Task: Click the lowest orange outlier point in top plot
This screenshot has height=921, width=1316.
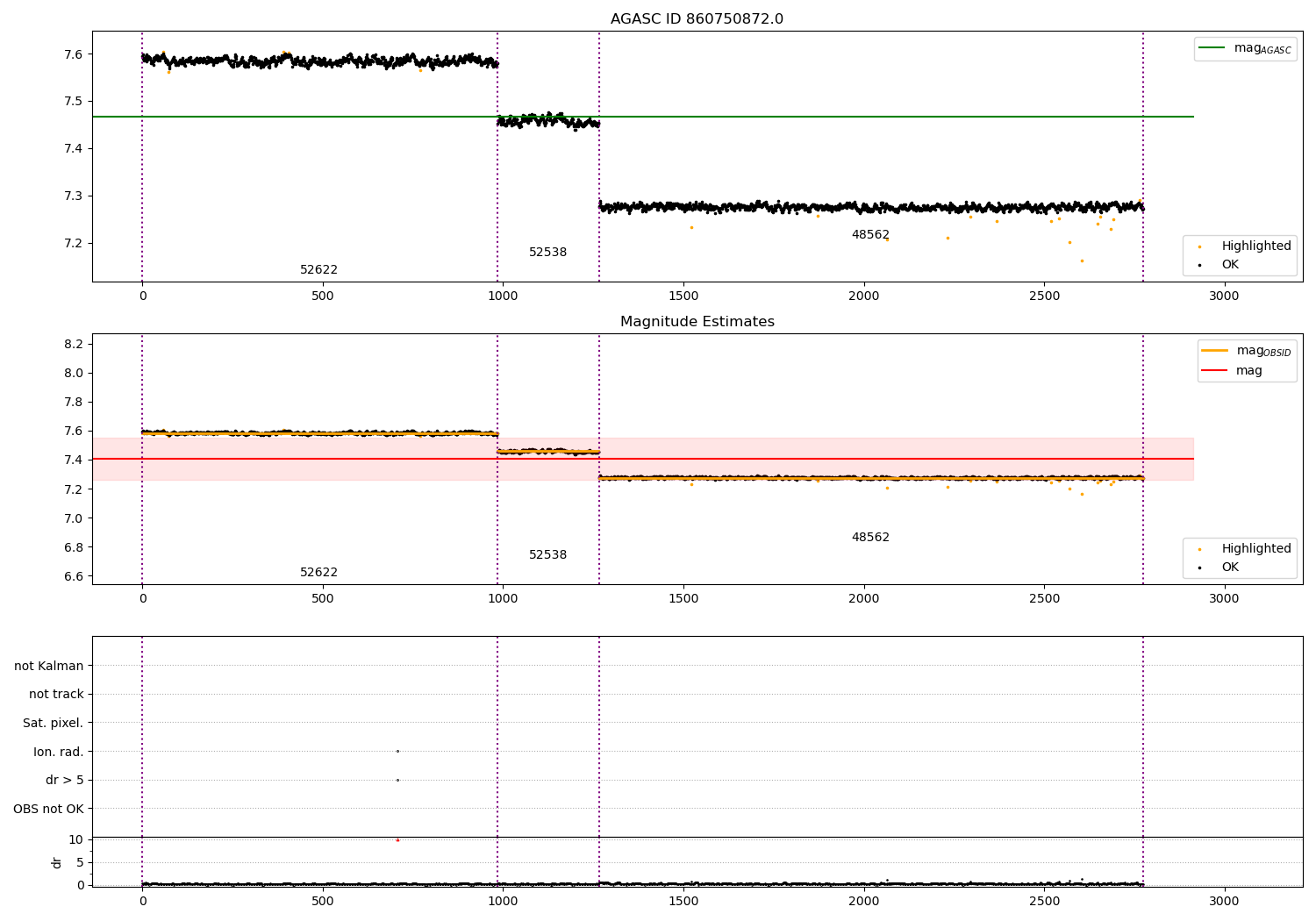Action: 1082,261
